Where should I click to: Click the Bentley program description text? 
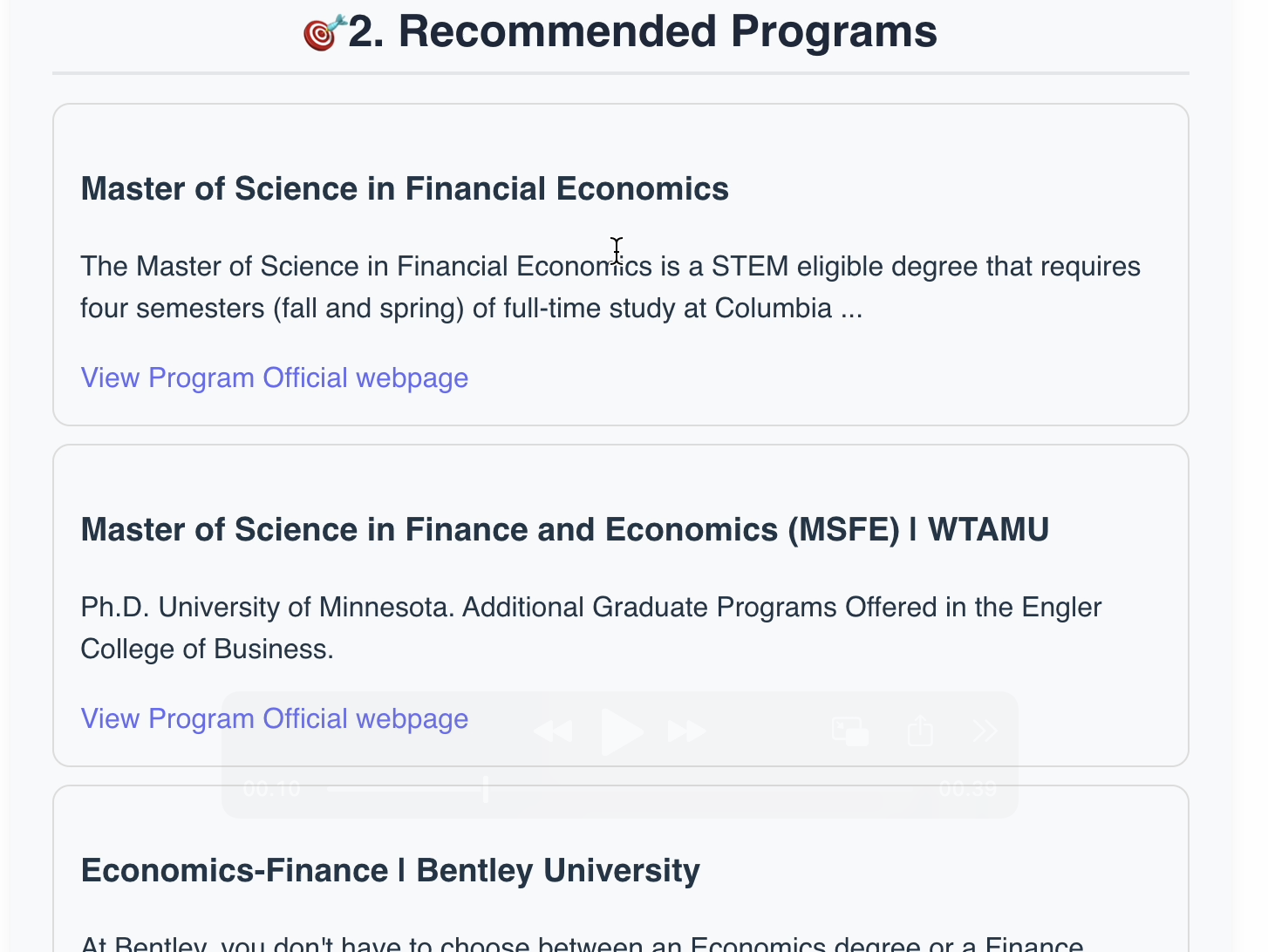[x=582, y=943]
